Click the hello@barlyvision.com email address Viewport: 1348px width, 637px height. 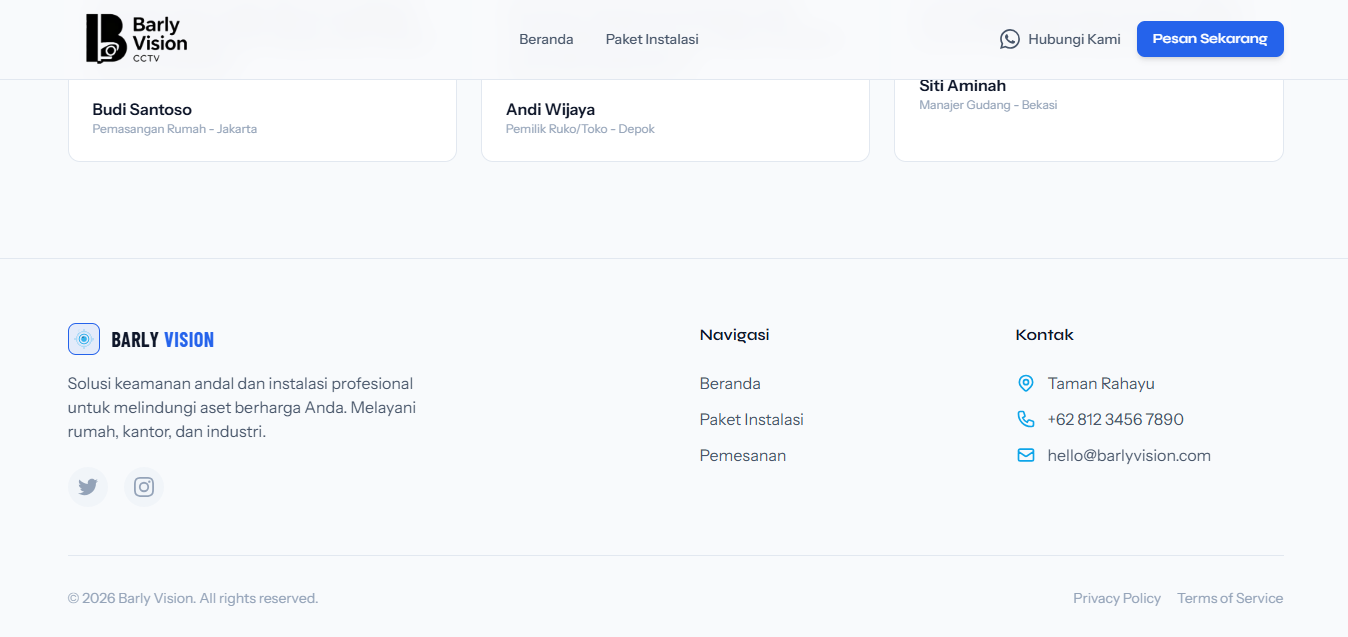pos(1129,455)
